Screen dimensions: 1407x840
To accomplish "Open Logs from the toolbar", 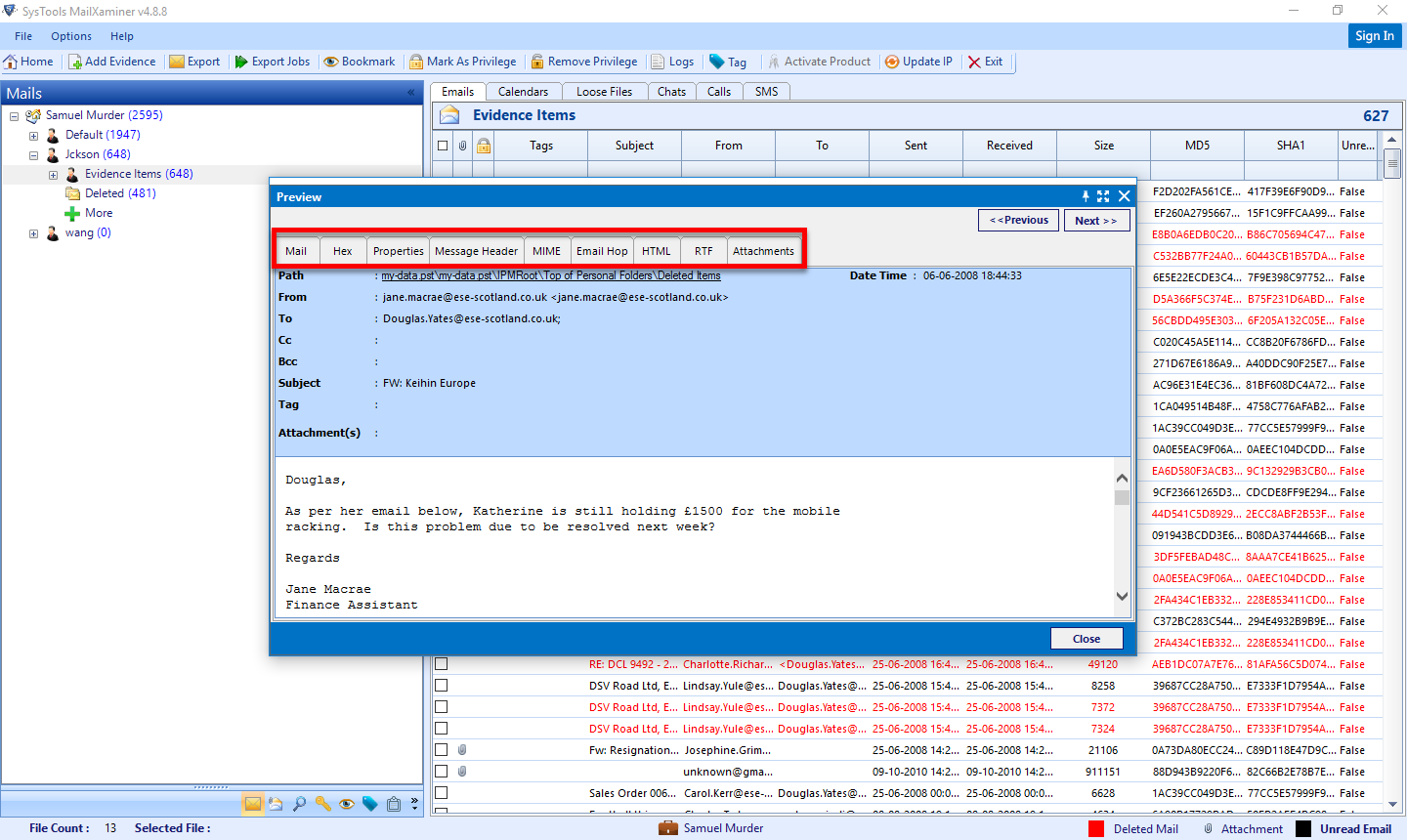I will 672,62.
